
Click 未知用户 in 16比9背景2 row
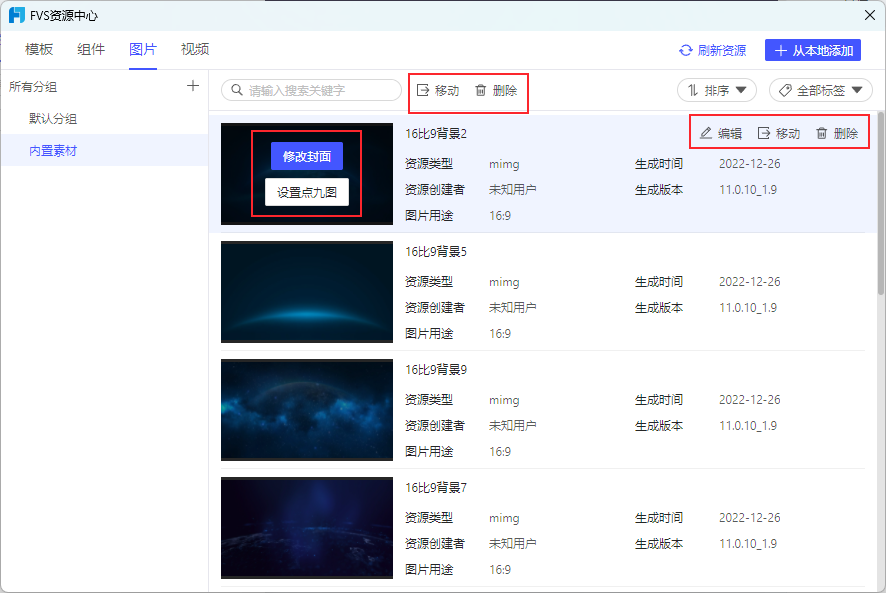(513, 189)
